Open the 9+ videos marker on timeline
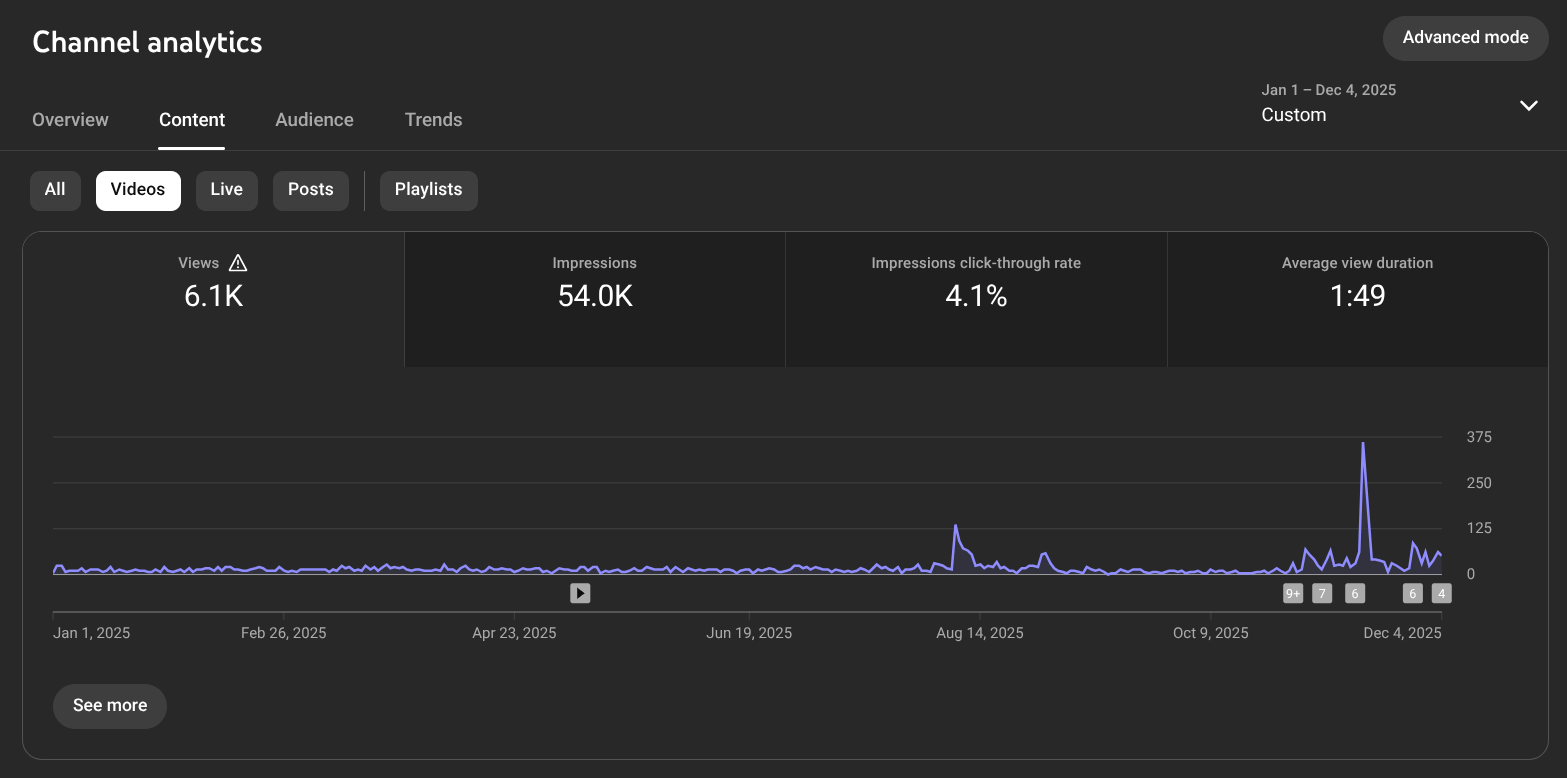The width and height of the screenshot is (1567, 778). coord(1293,593)
